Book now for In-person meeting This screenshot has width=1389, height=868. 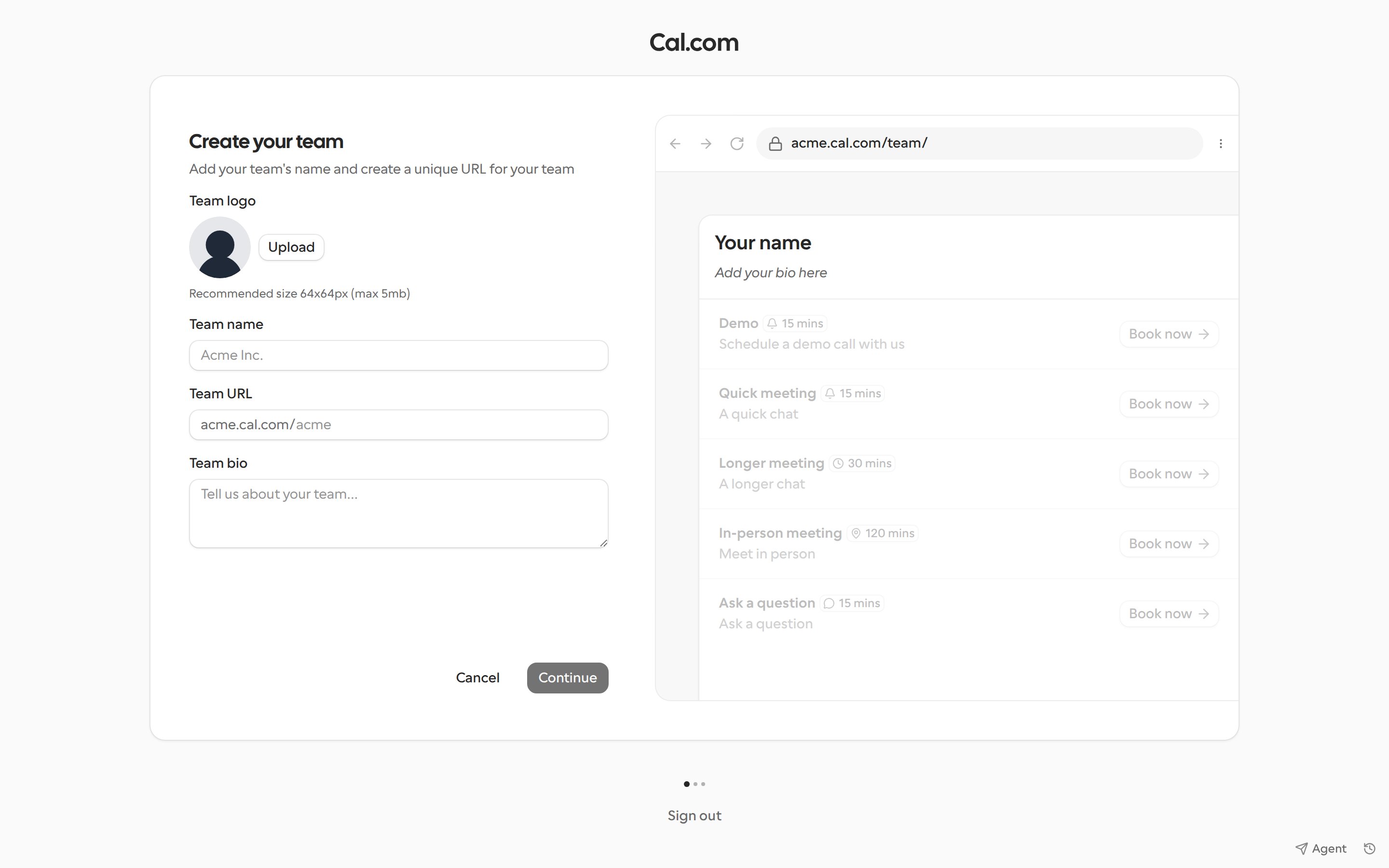pyautogui.click(x=1169, y=544)
